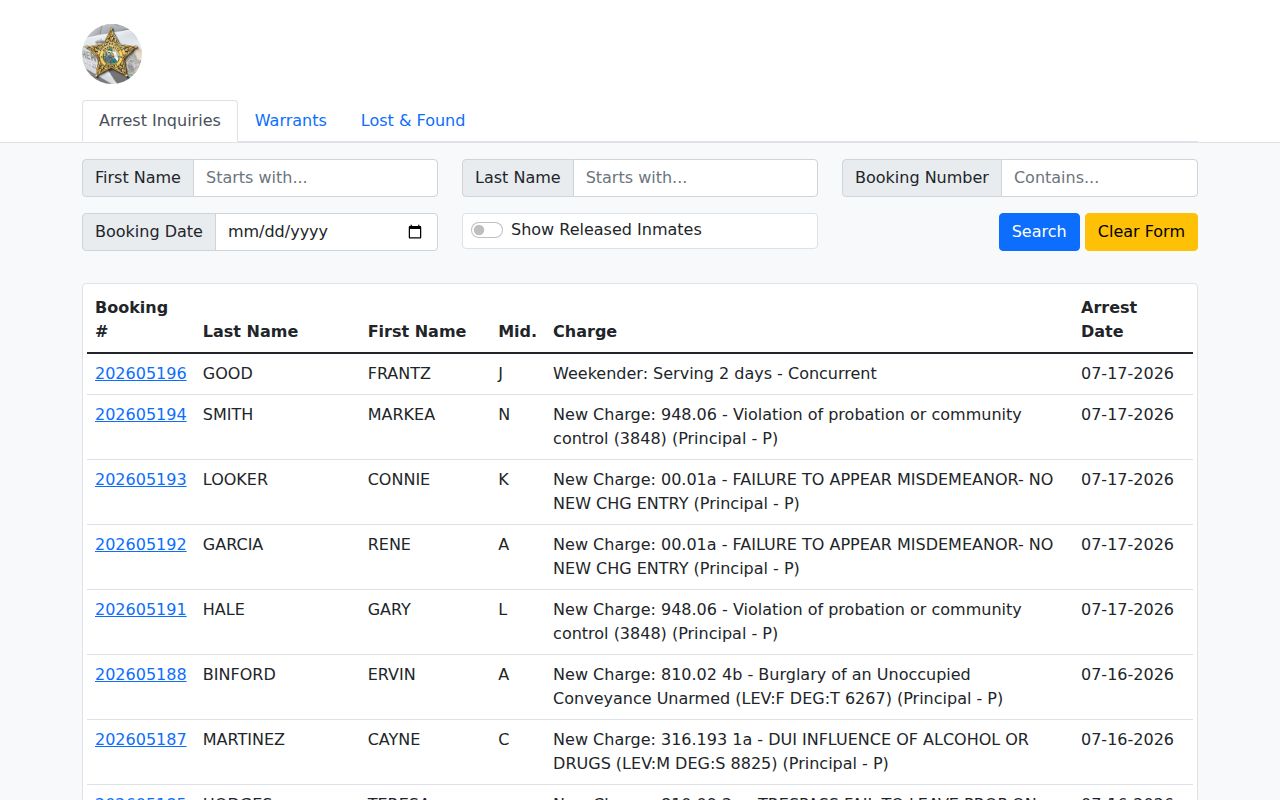Switch to the Arrest Inquiries tab
Image resolution: width=1280 pixels, height=800 pixels.
pos(160,121)
